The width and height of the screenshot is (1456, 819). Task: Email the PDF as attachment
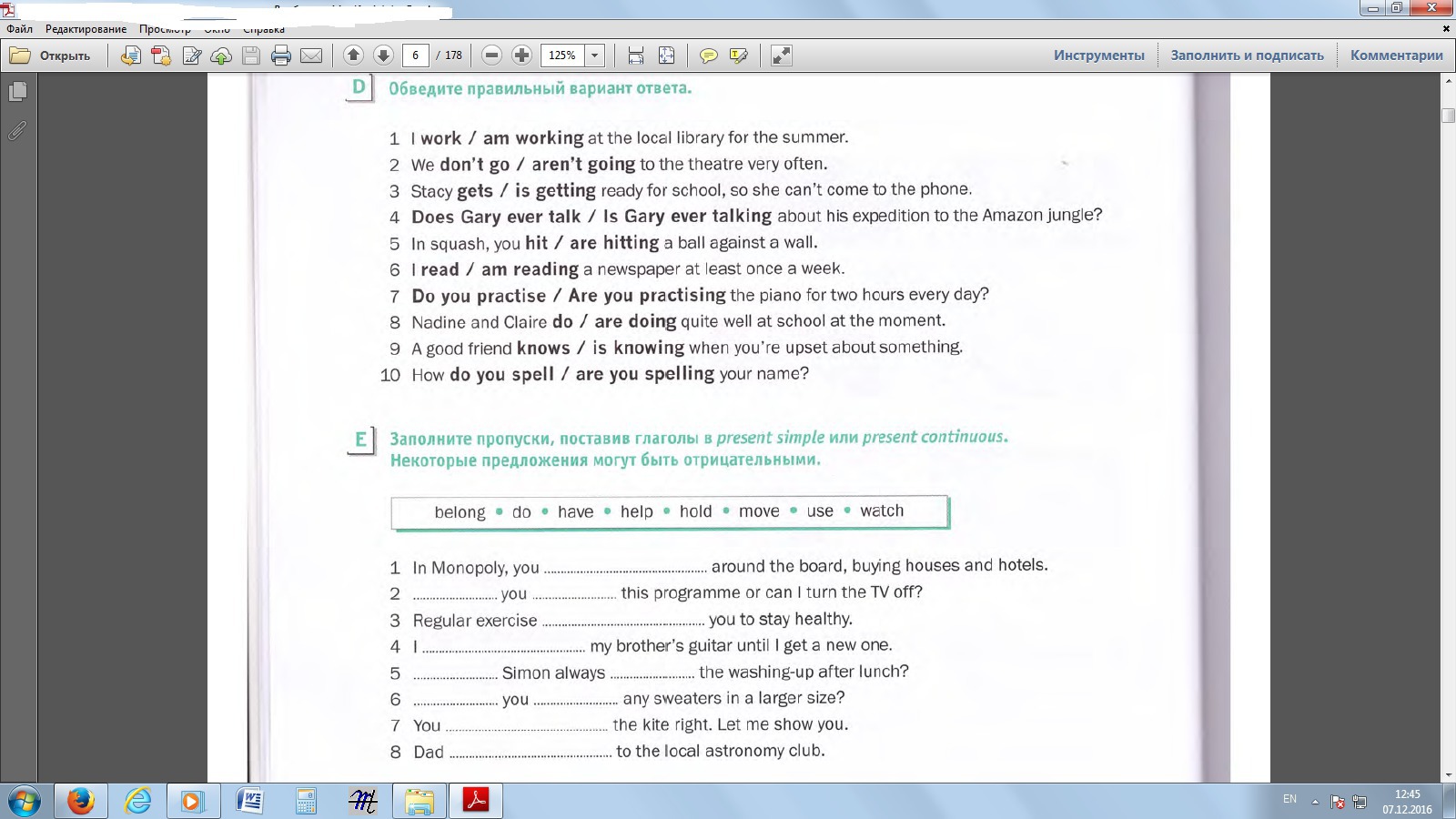(311, 55)
